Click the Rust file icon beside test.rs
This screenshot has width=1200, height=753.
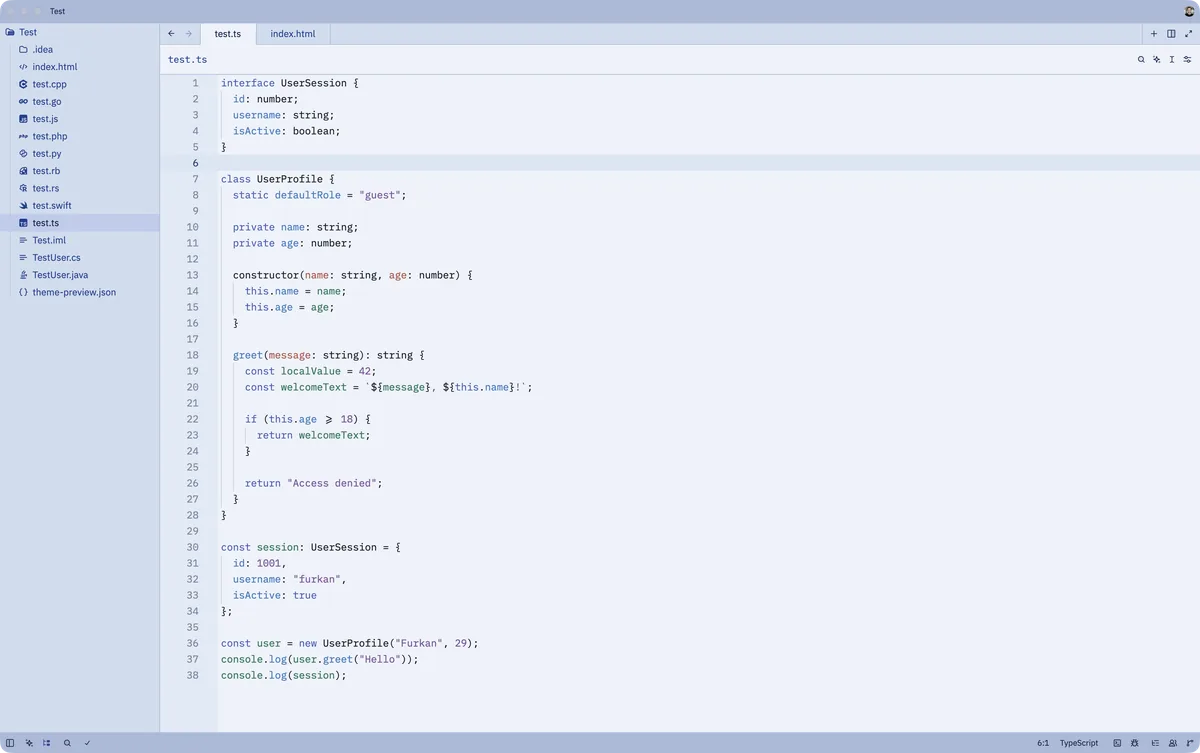coord(23,188)
